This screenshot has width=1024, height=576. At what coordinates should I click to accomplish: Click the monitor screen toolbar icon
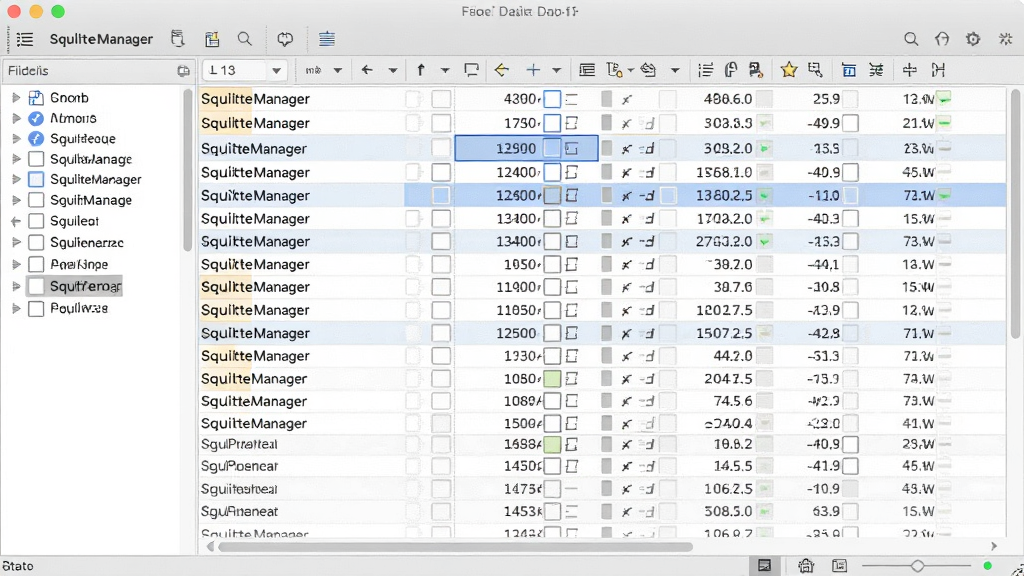(471, 70)
